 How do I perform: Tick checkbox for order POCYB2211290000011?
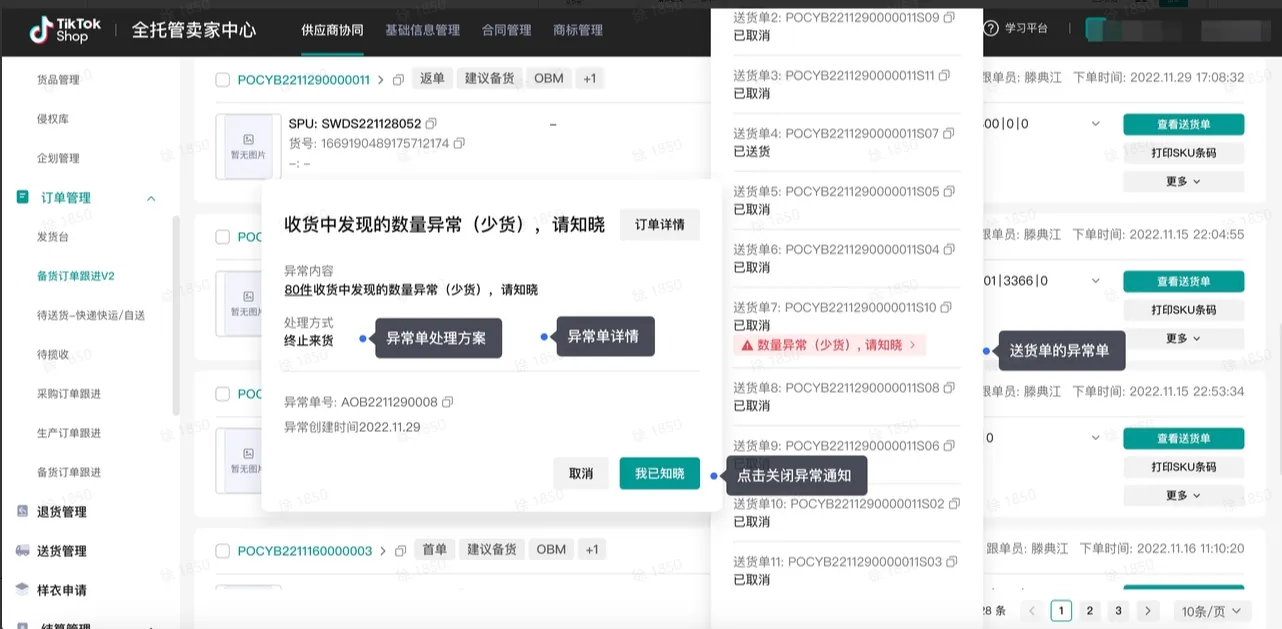pos(223,80)
